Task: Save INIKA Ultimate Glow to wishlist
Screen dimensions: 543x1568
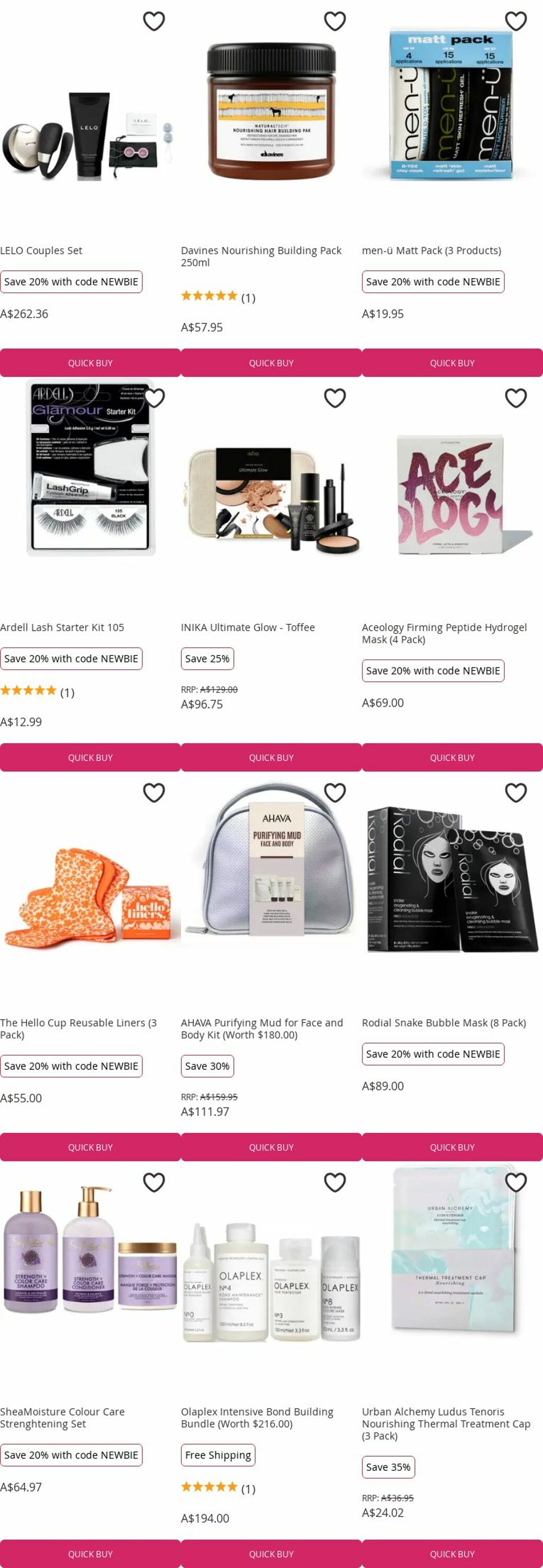Action: [x=335, y=398]
